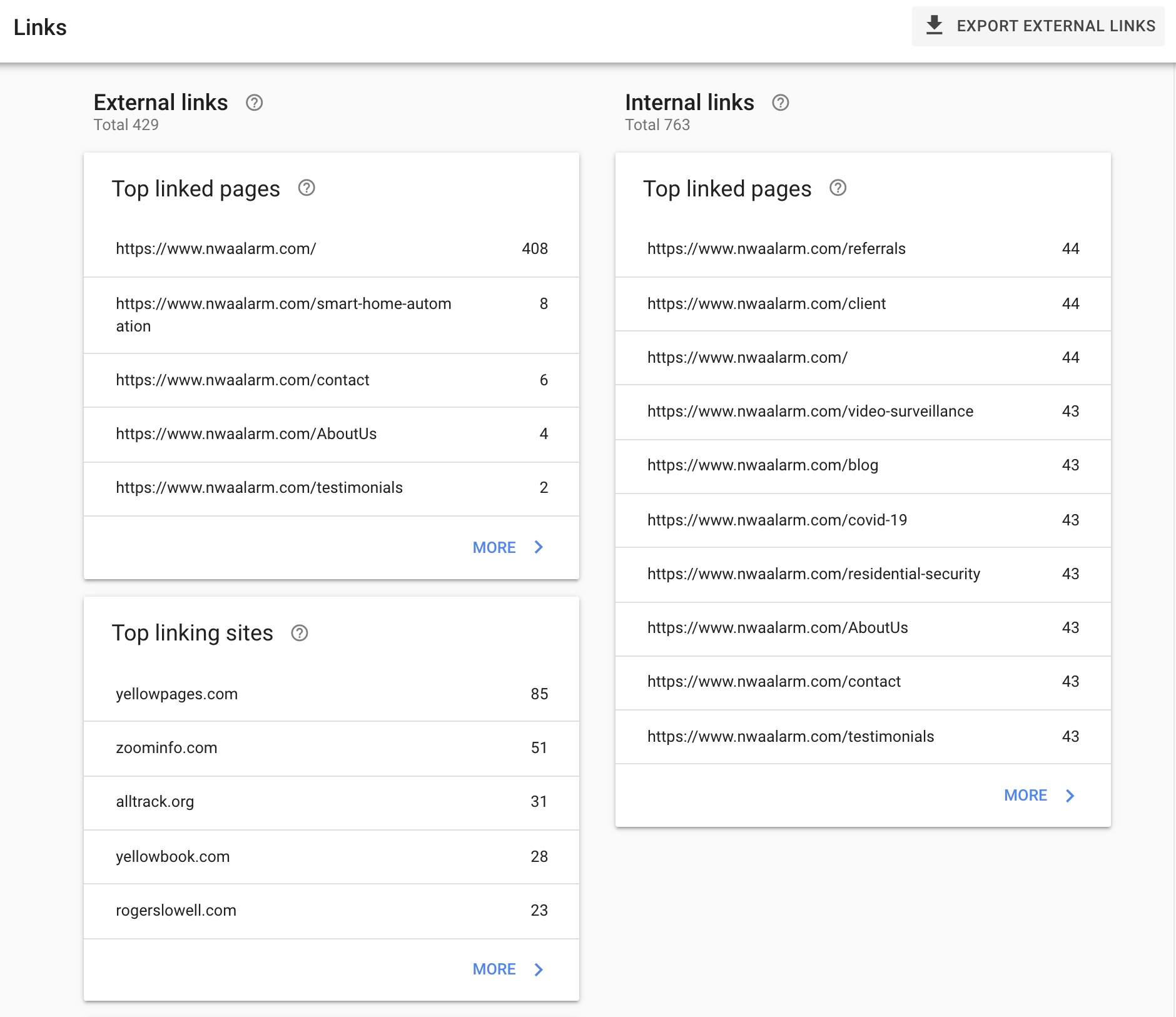Open MORE for external top linked pages
The height and width of the screenshot is (1017, 1176).
coord(494,547)
